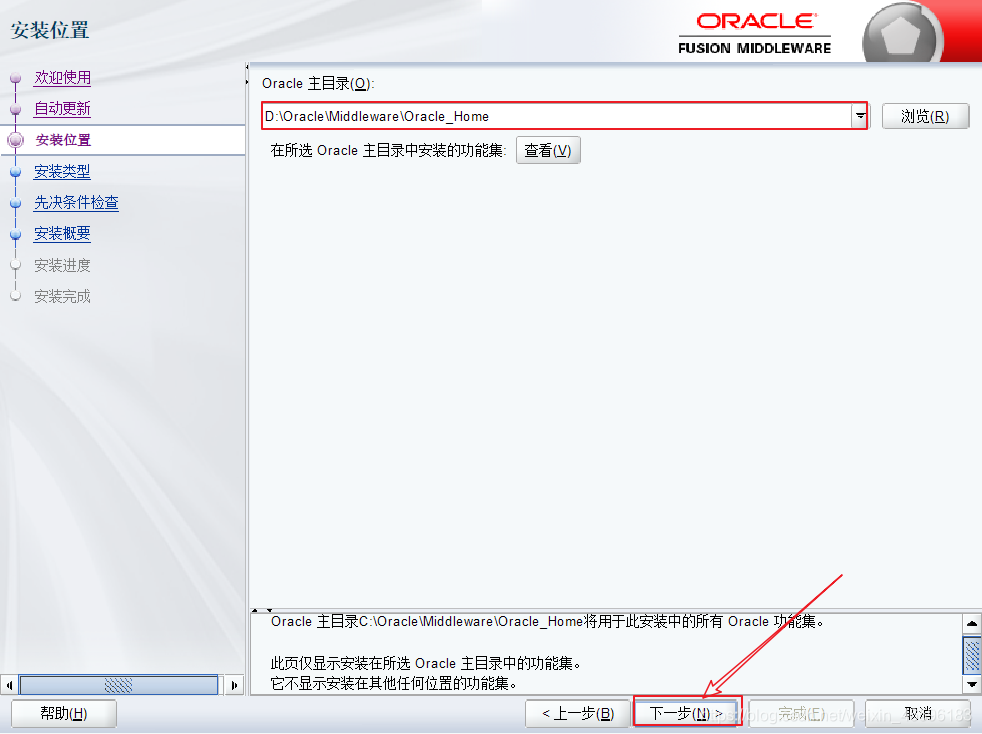Cancel the install with 取消
Screen dimensions: 982x734
tap(918, 713)
